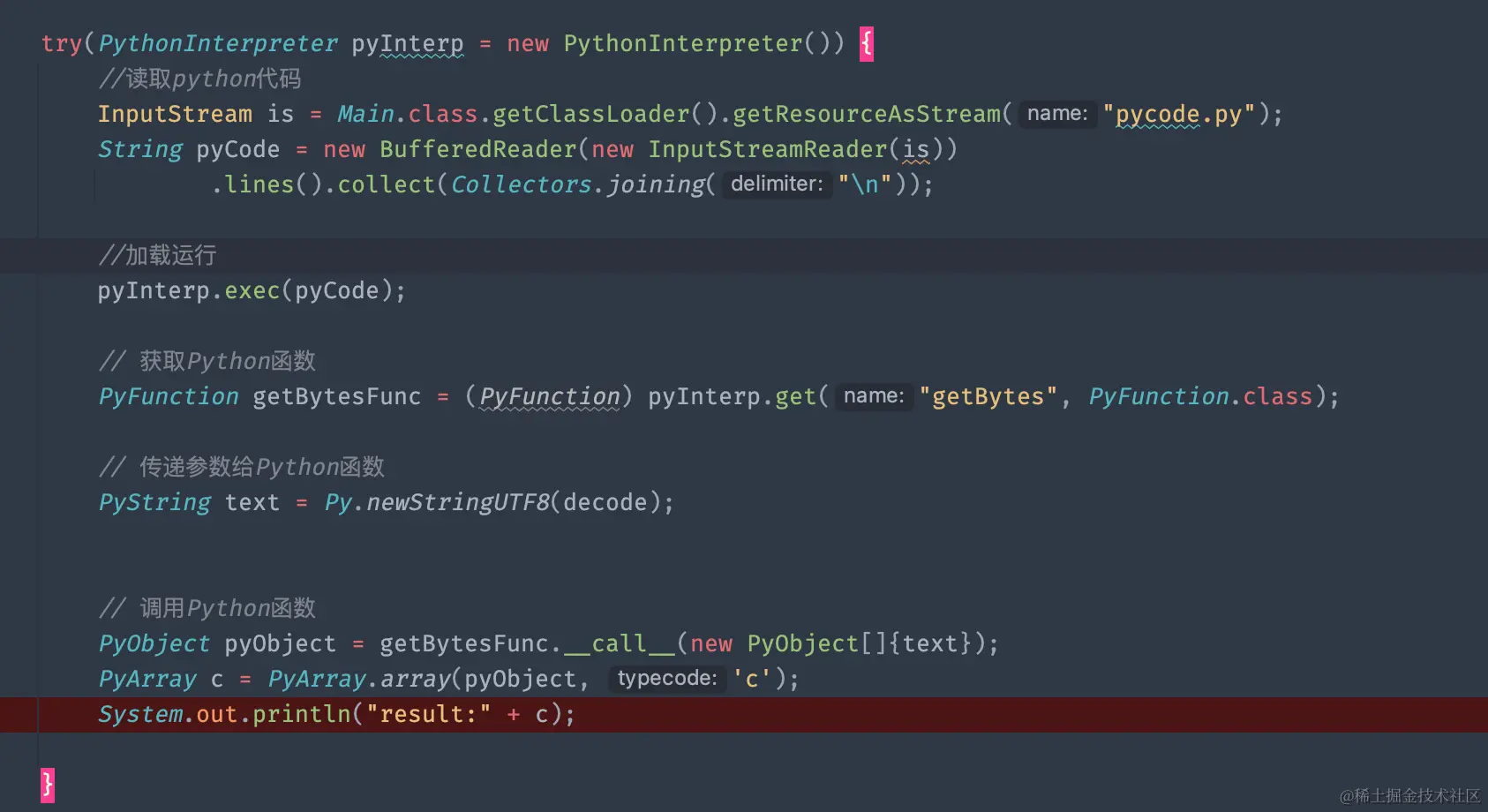Click the 'c' character literal
Image resolution: width=1488 pixels, height=812 pixels.
[x=752, y=679]
